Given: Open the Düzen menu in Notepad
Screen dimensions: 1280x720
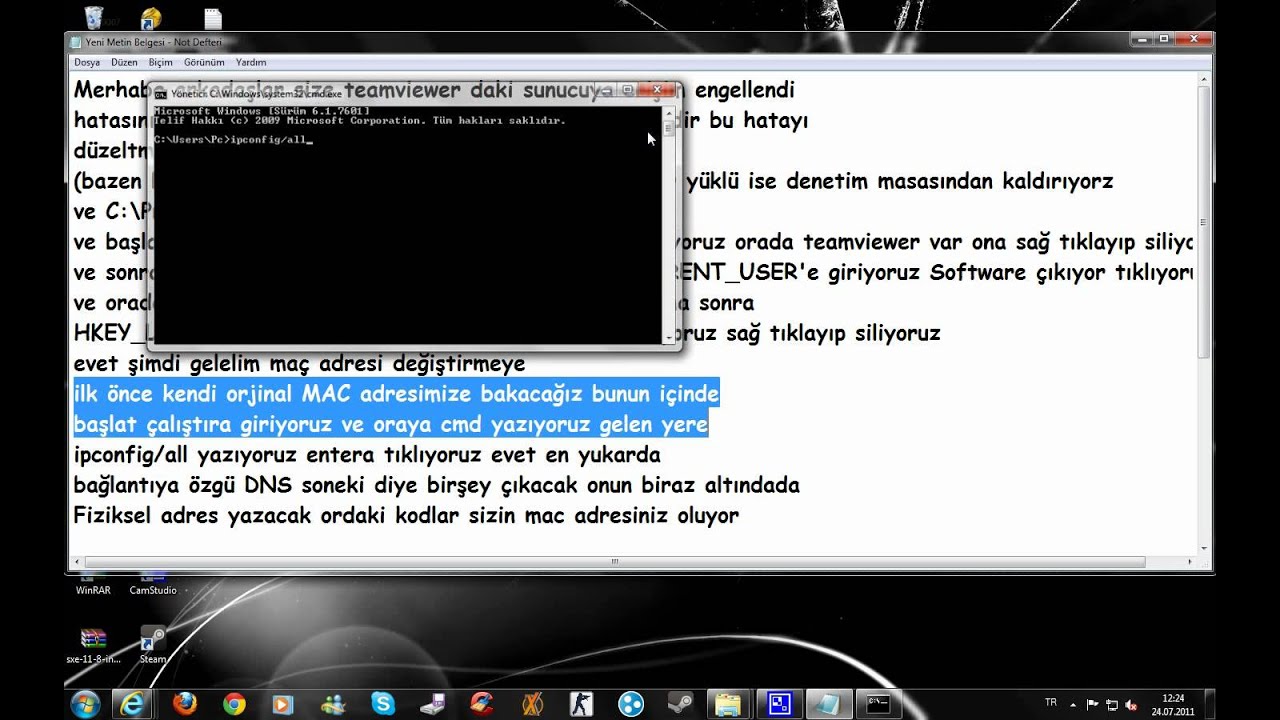Looking at the screenshot, I should click(x=124, y=62).
